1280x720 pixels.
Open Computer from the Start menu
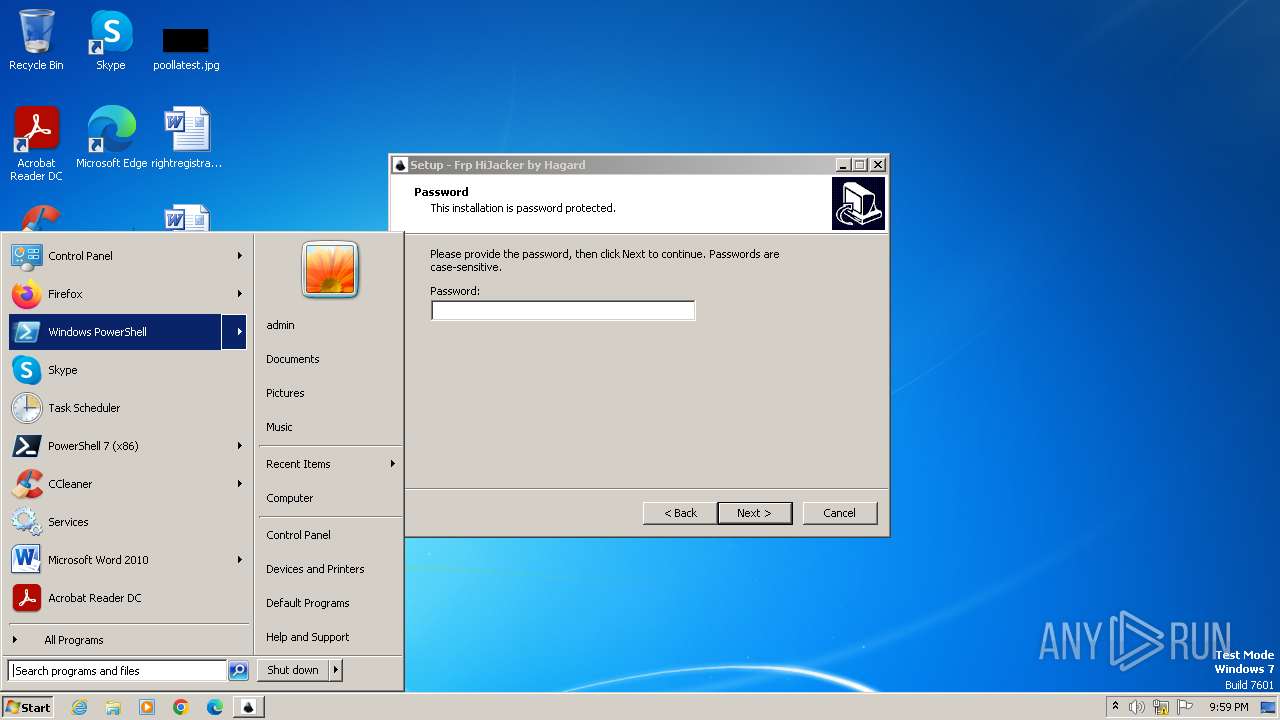point(330,498)
